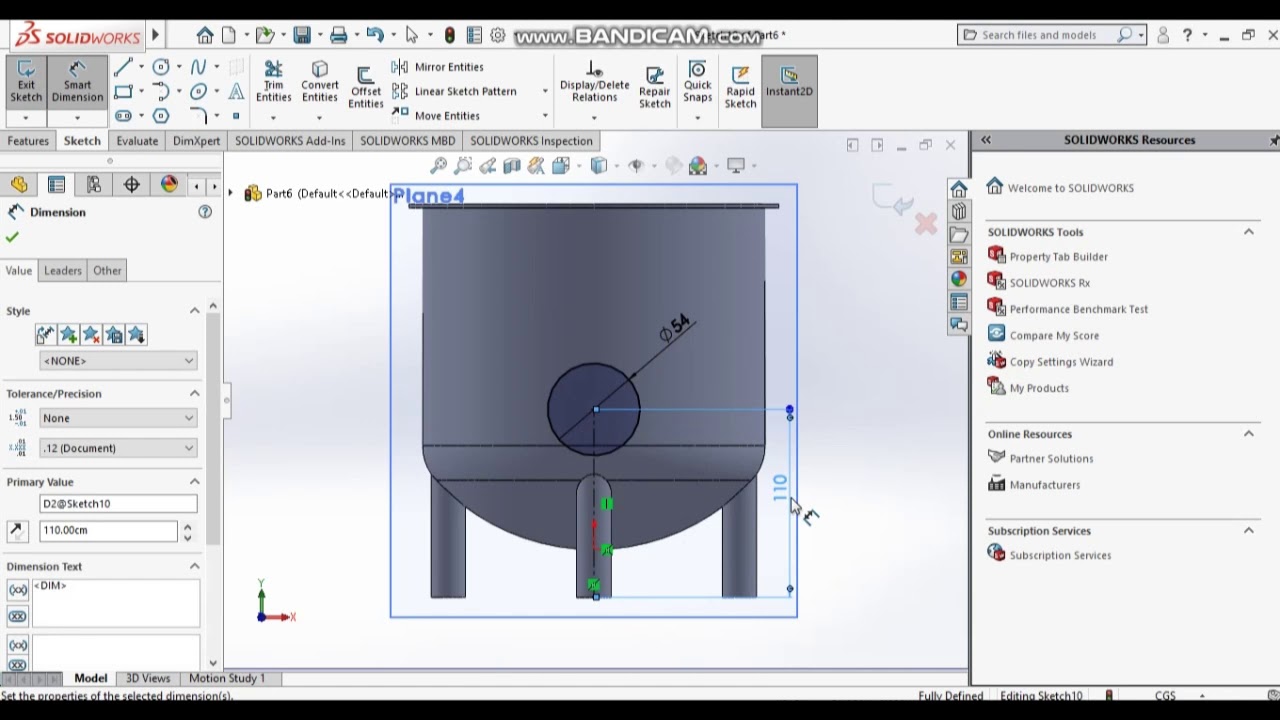Open the 3D Views bottom tab
The height and width of the screenshot is (720, 1280).
148,678
